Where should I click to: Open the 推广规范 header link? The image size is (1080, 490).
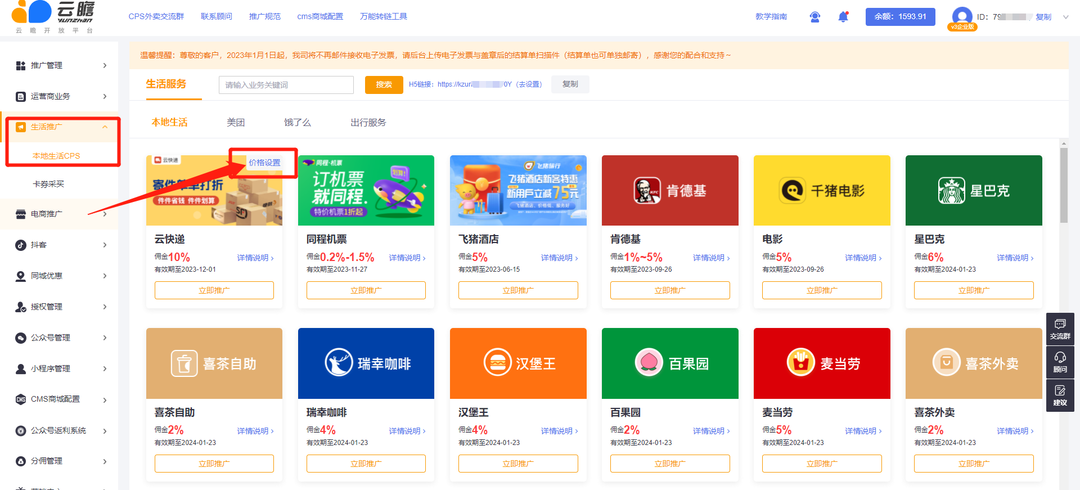(x=264, y=16)
